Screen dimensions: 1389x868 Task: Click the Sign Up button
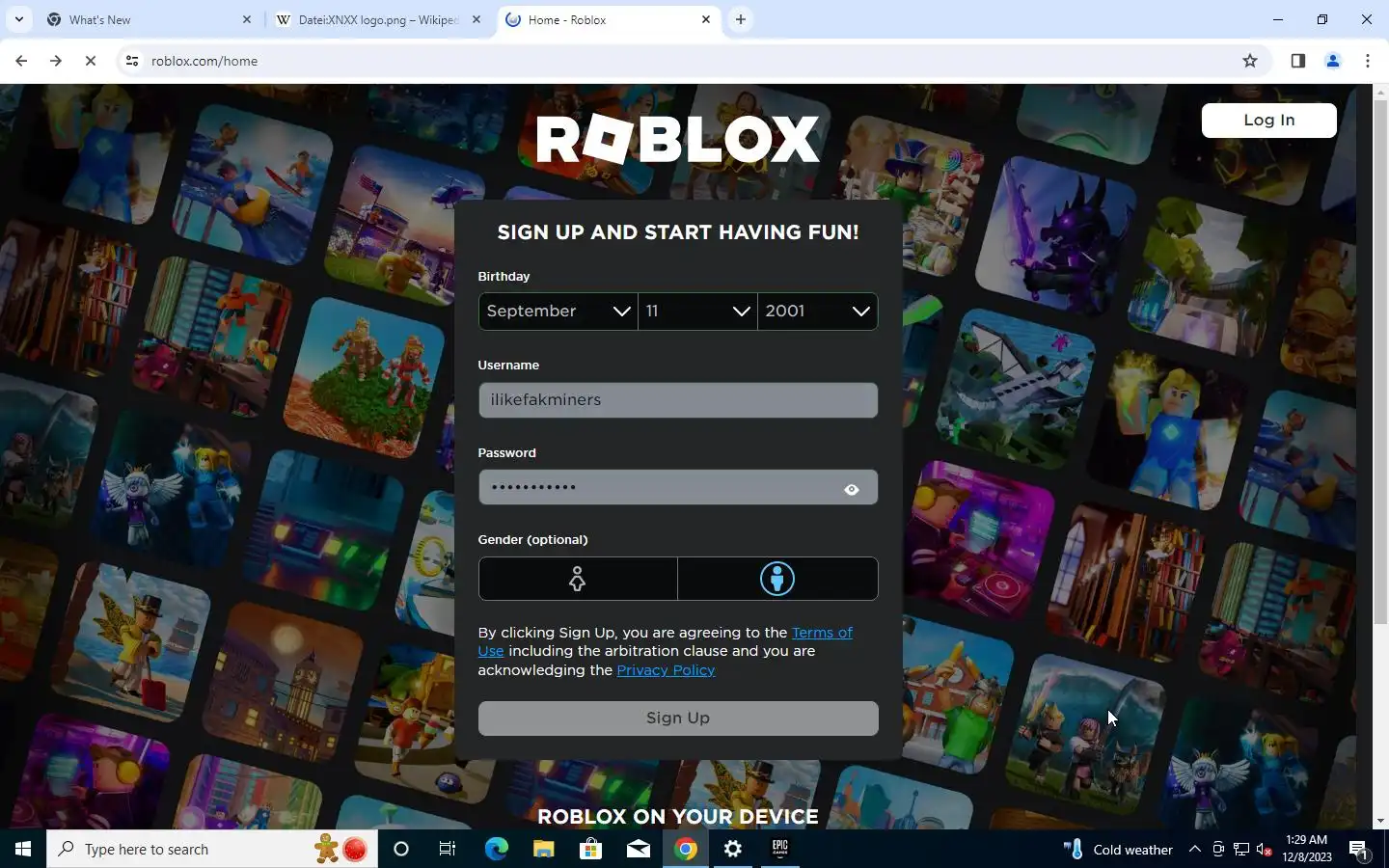pyautogui.click(x=678, y=719)
